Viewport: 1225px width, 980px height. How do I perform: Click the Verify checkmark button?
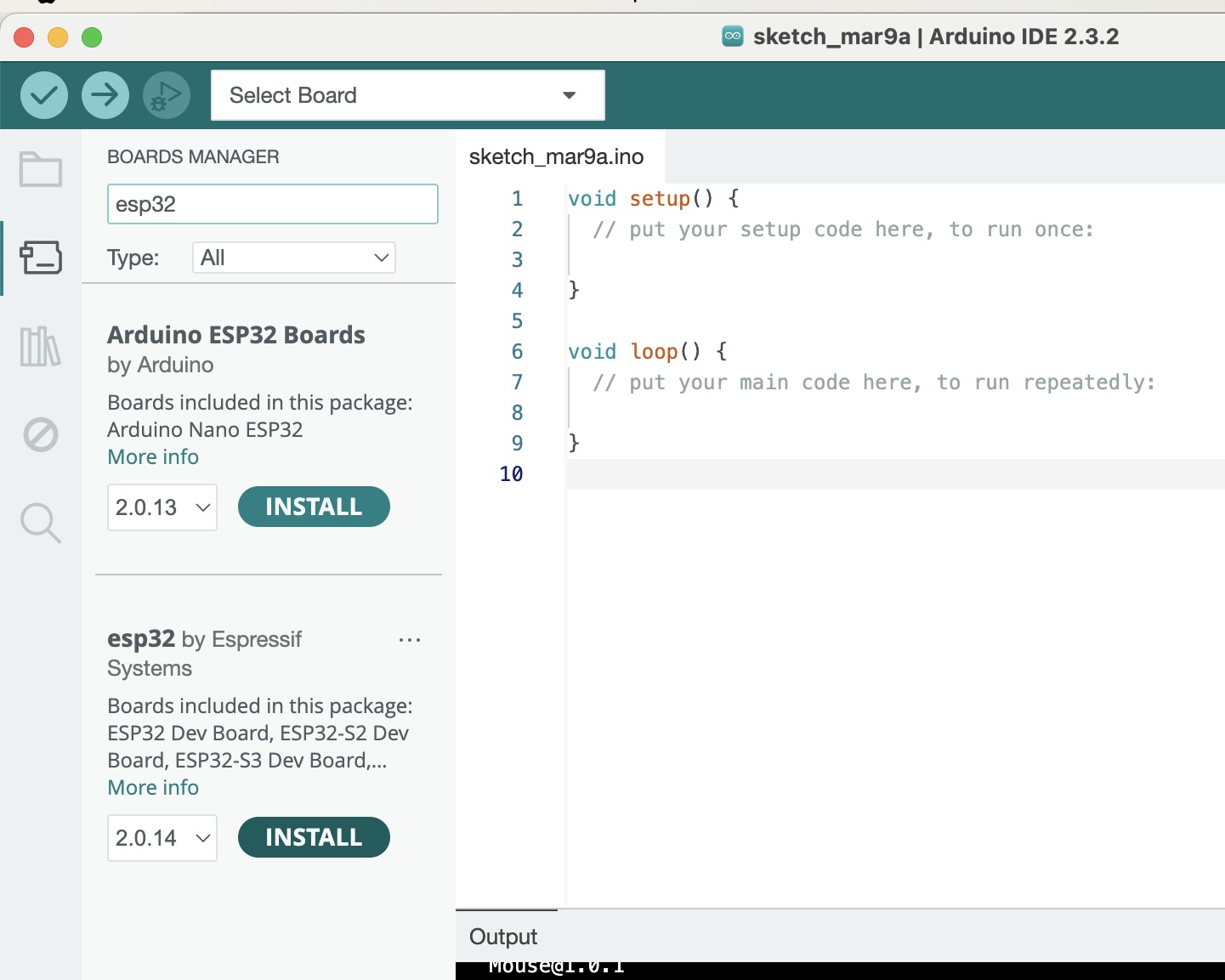[44, 95]
